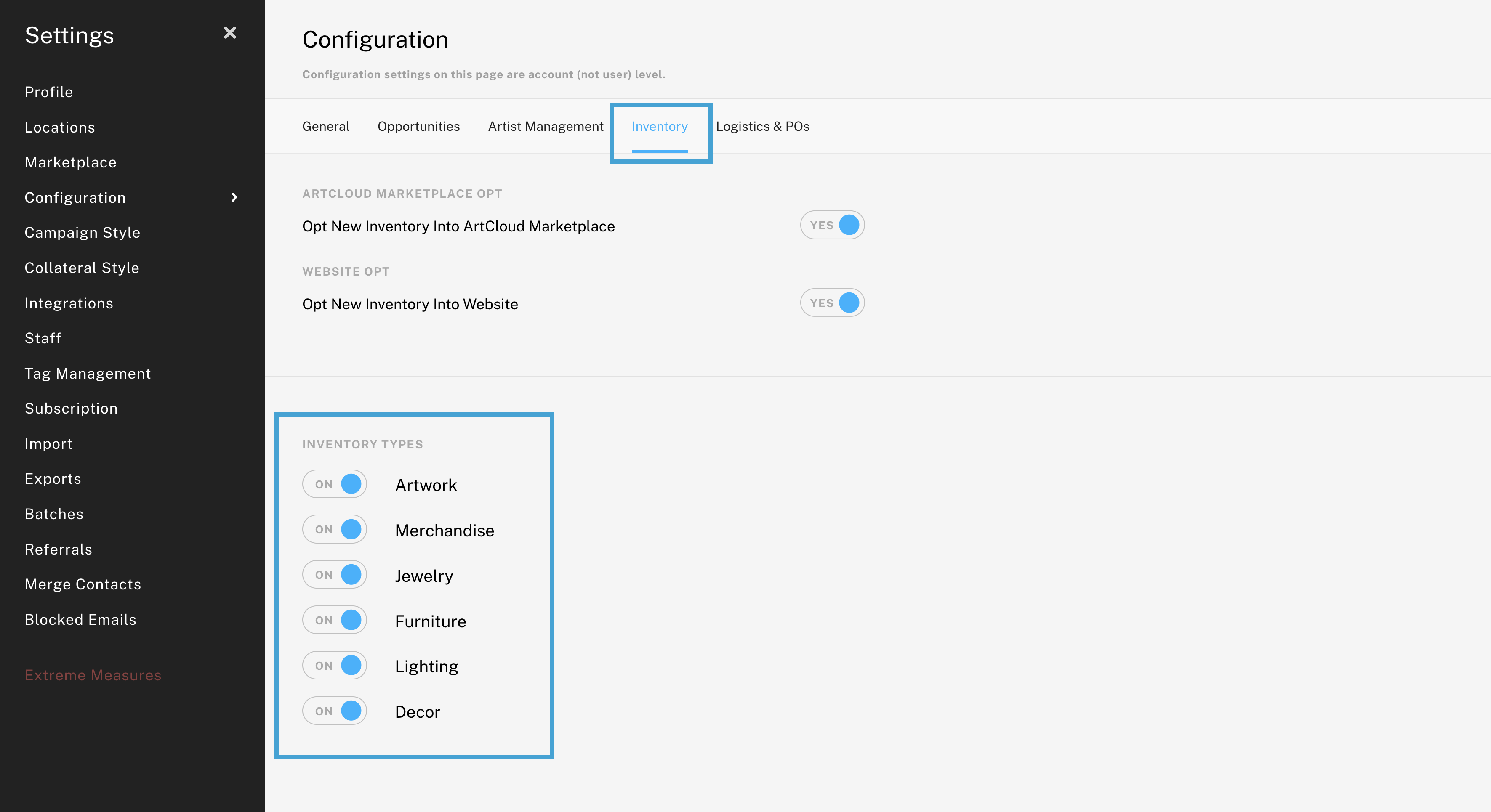Switch off Jewelry inventory type
Image resolution: width=1491 pixels, height=812 pixels.
[335, 575]
